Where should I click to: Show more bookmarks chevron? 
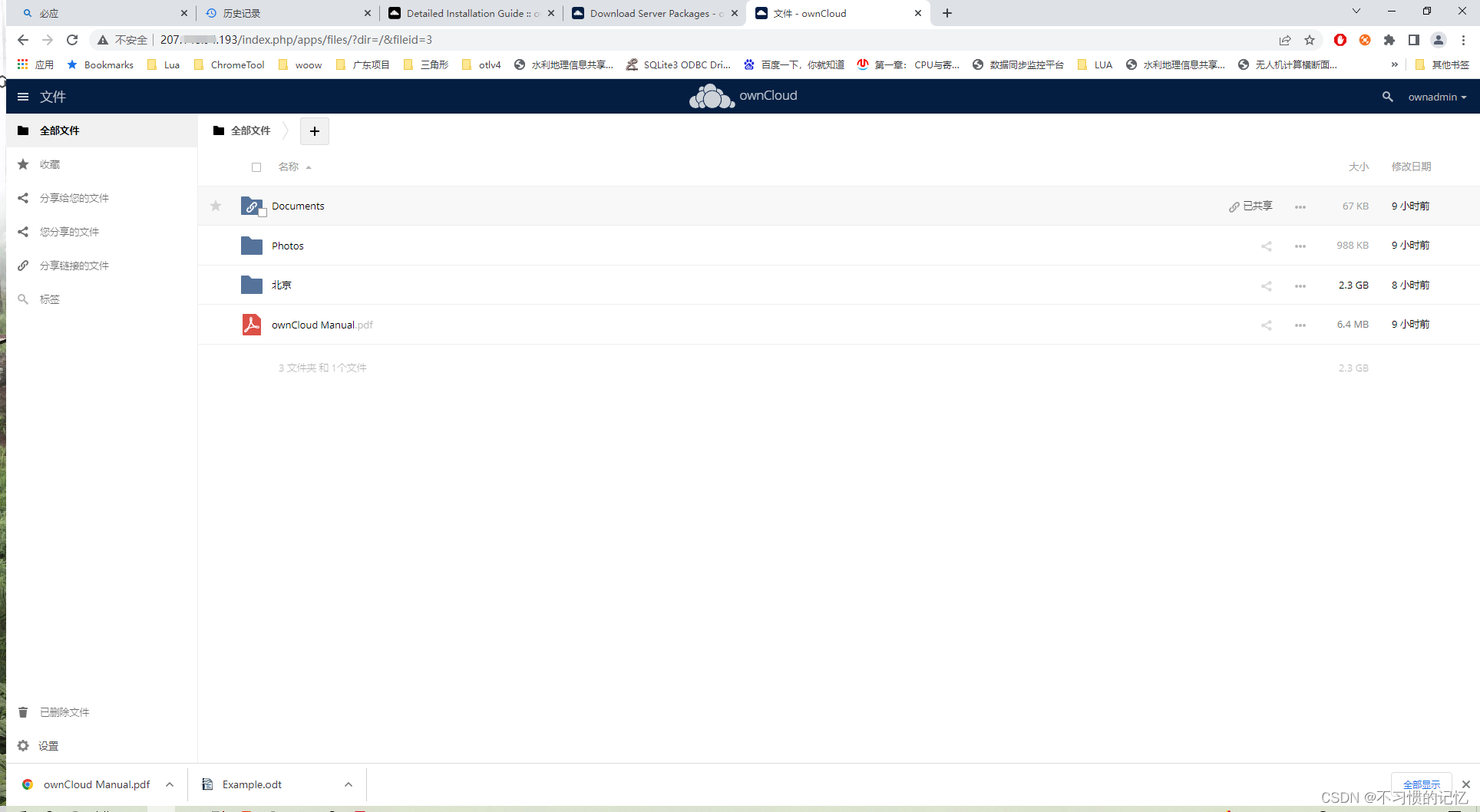click(x=1394, y=64)
